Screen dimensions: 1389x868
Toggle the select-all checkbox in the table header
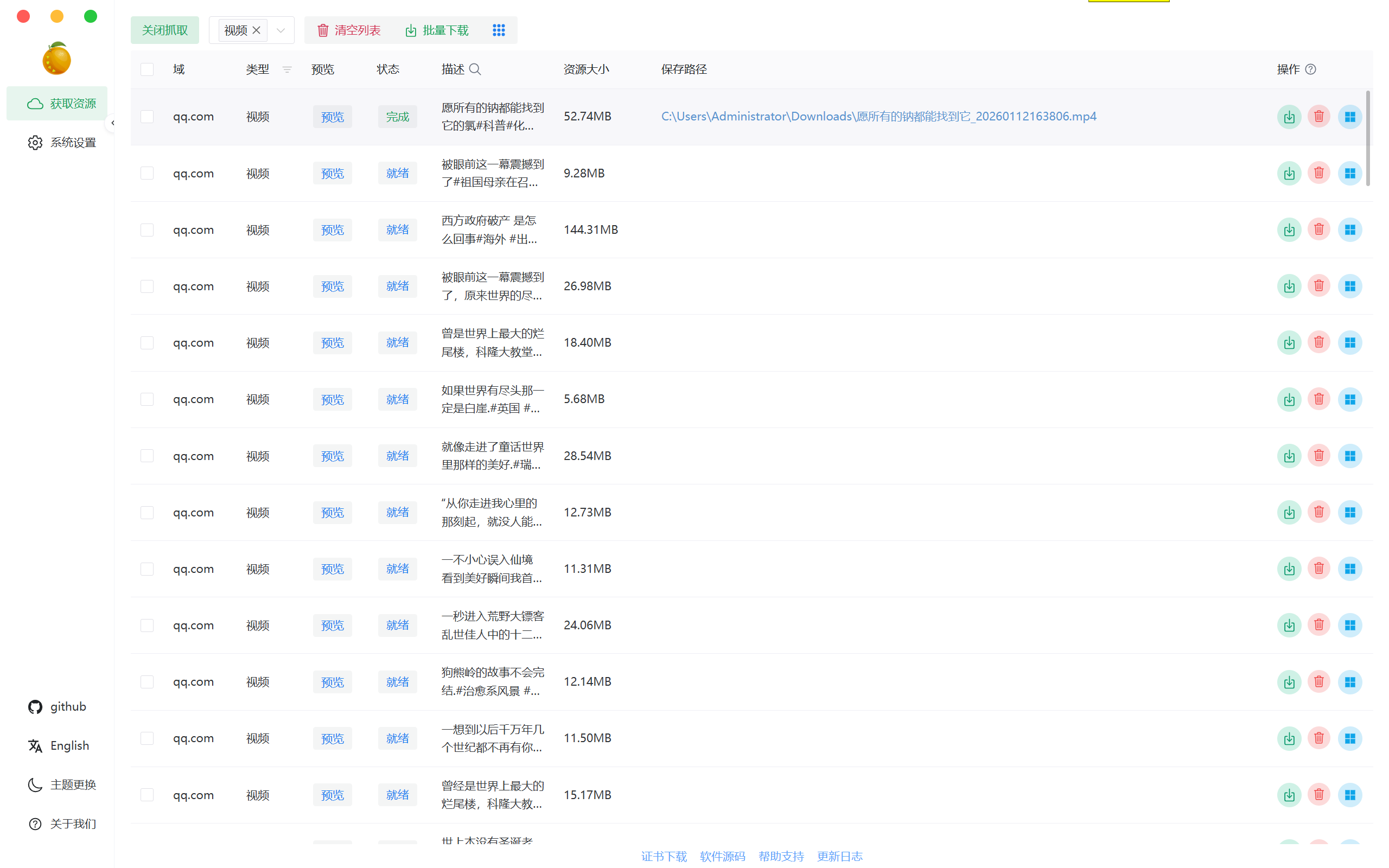(x=147, y=69)
